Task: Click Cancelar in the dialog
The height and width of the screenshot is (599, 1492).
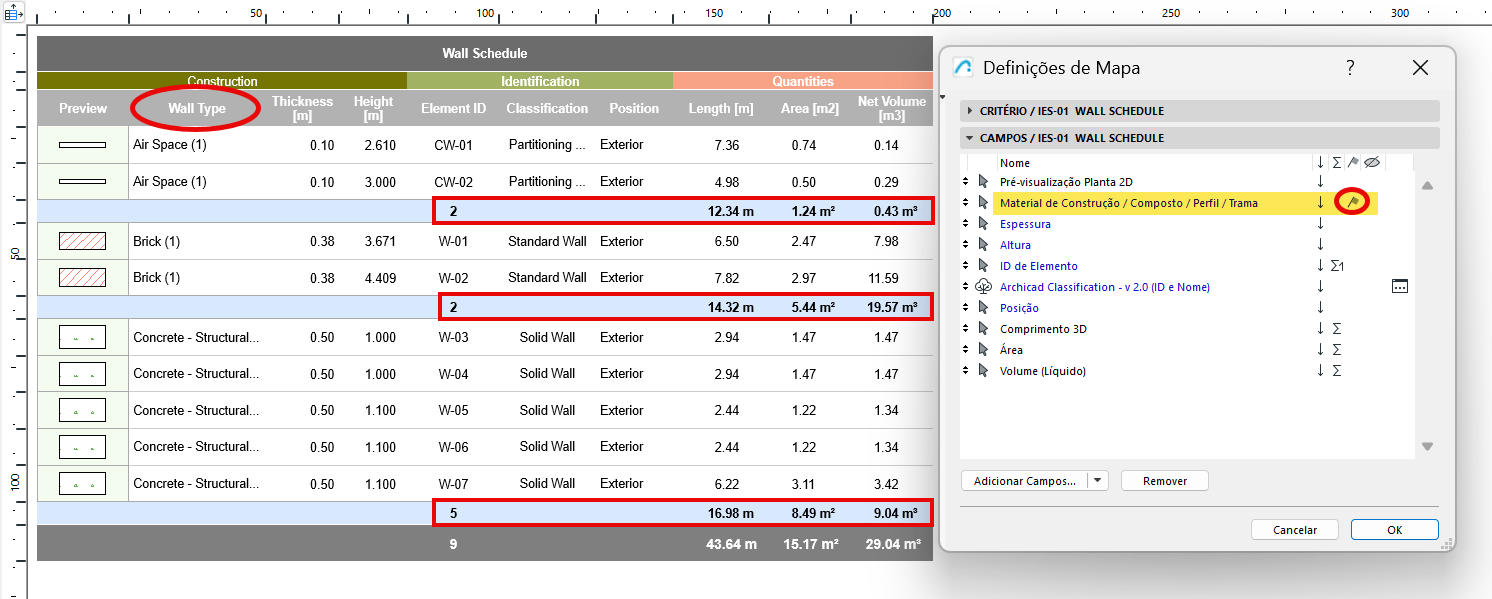Action: point(1295,530)
